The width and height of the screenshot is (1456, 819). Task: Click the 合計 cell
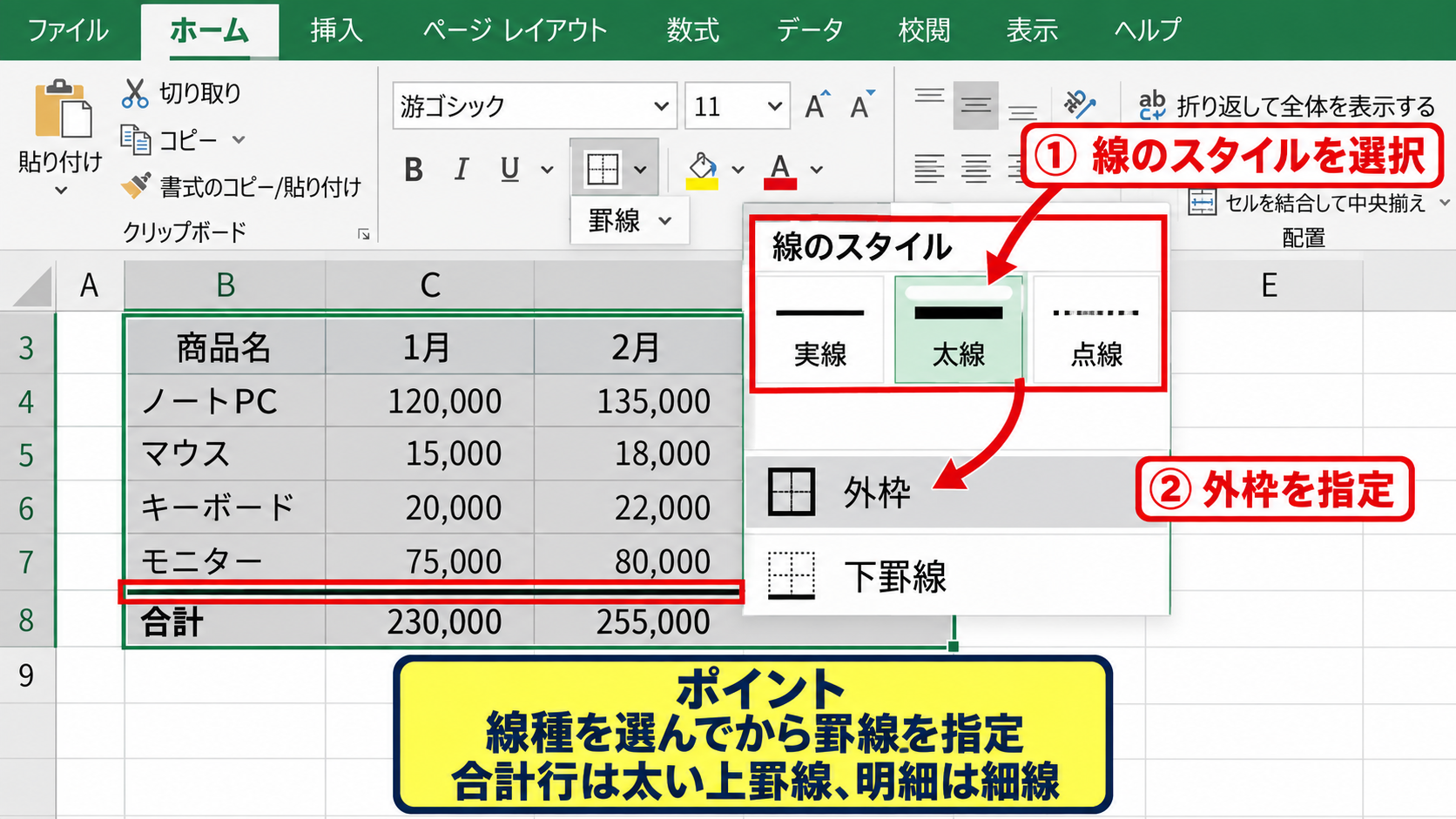(x=226, y=623)
